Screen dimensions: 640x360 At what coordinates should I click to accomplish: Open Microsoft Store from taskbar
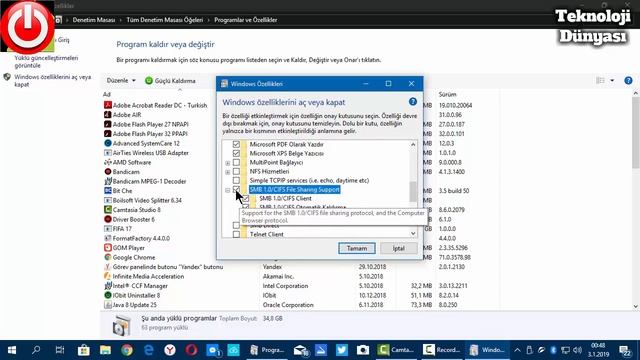(x=84, y=350)
